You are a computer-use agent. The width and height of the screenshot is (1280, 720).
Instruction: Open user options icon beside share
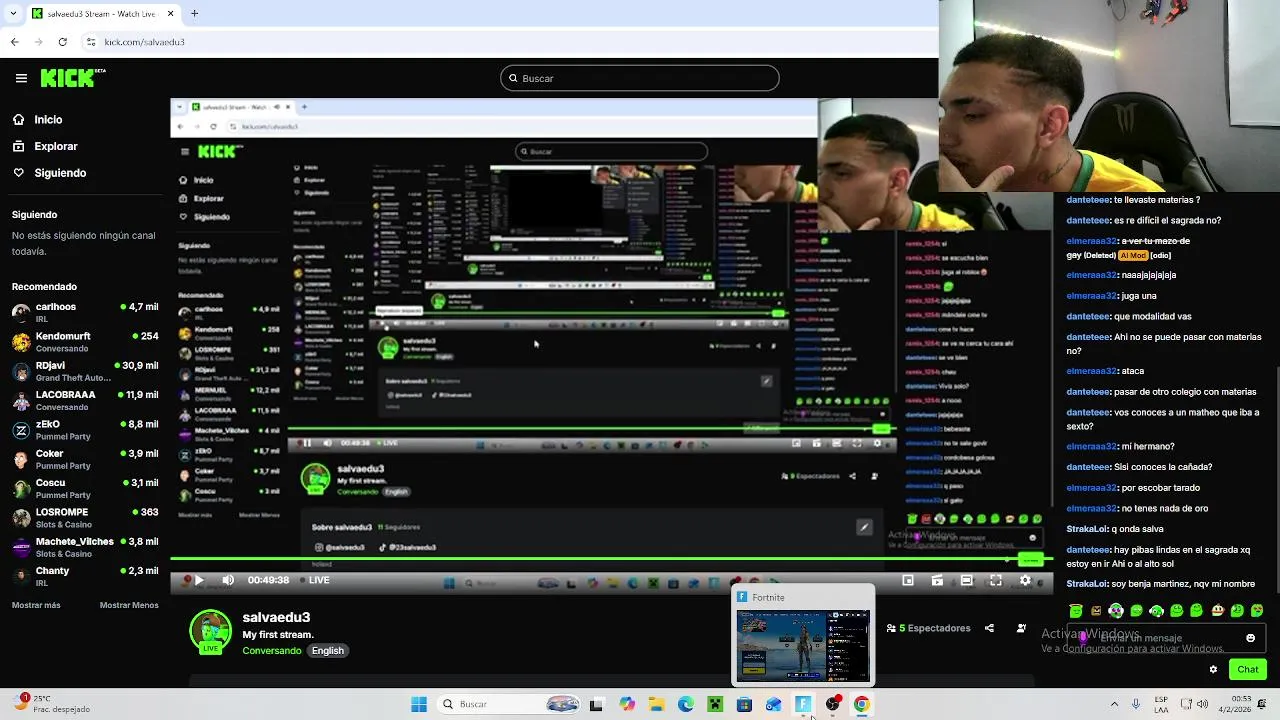point(1021,628)
